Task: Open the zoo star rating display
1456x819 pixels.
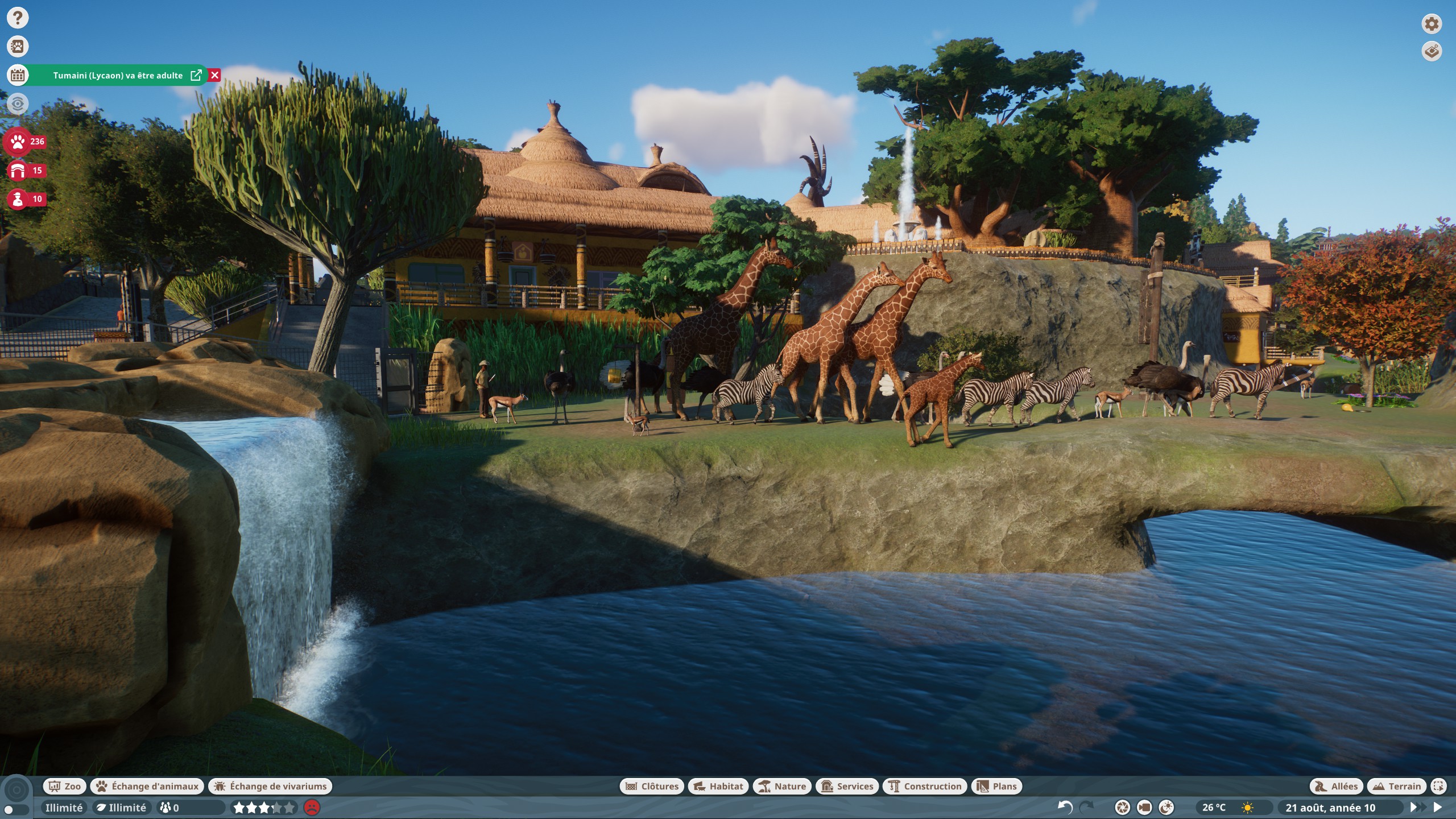Action: click(264, 808)
